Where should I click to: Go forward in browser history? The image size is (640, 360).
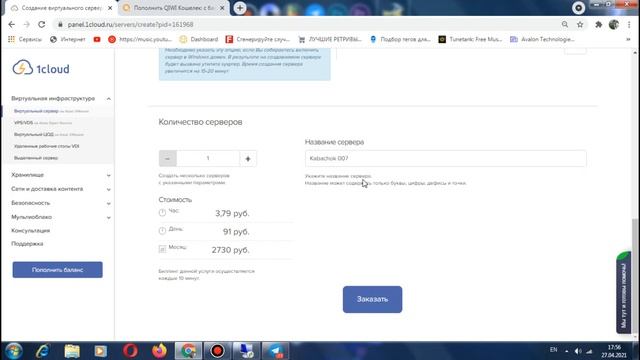[x=27, y=24]
